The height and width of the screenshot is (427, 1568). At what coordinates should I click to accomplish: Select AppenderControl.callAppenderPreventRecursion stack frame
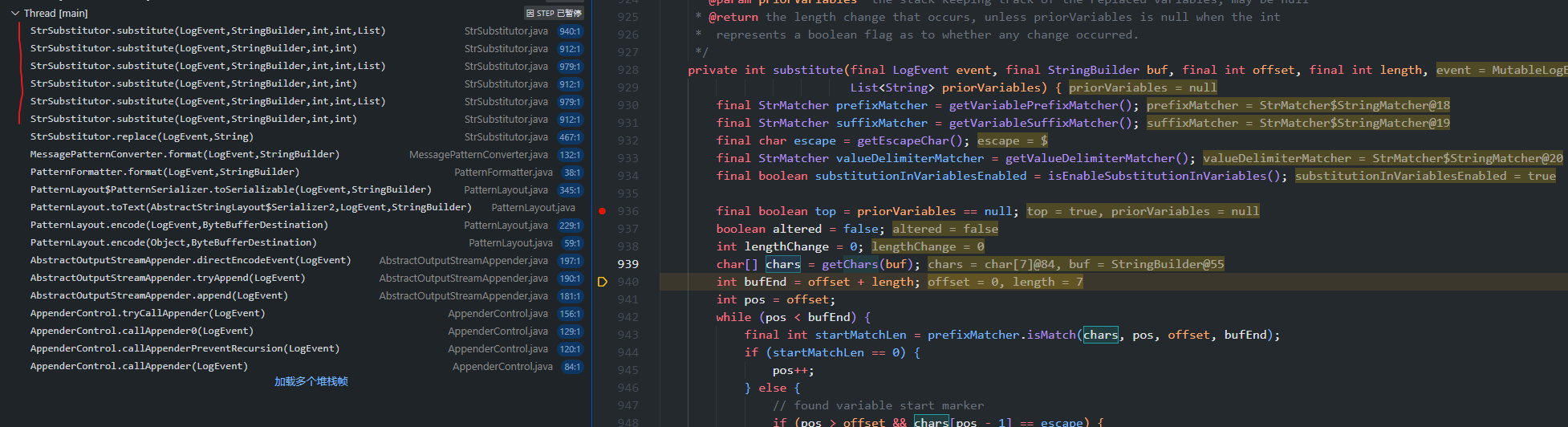point(185,349)
